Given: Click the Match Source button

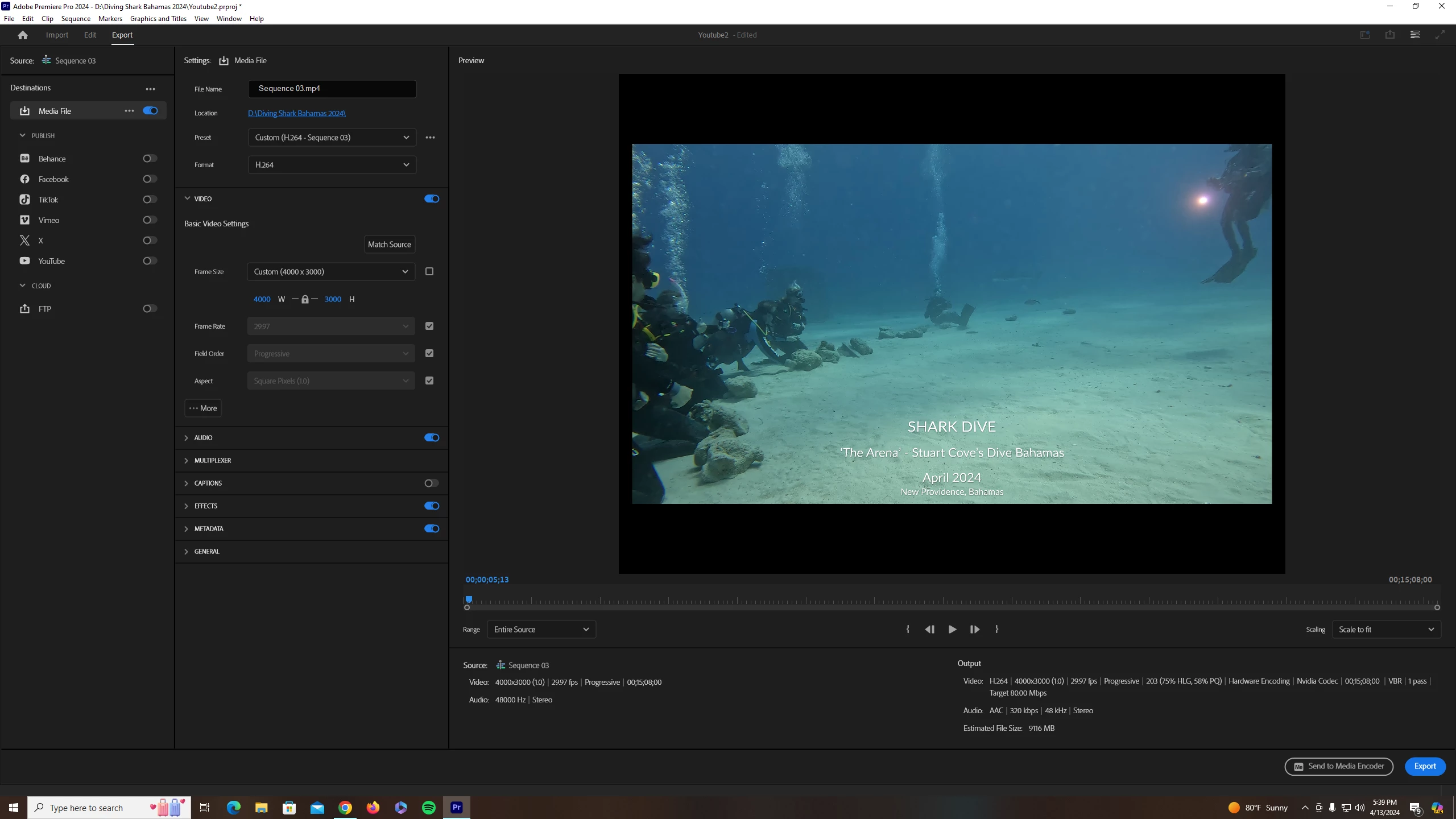Looking at the screenshot, I should [389, 245].
